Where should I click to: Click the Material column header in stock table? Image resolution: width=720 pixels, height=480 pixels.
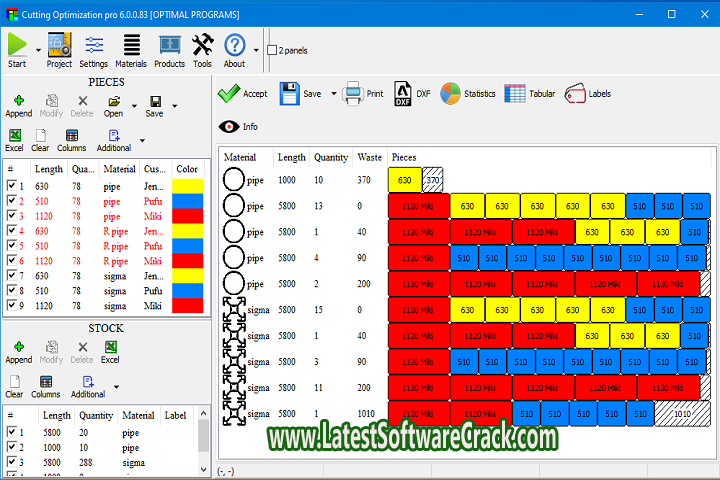tap(139, 416)
